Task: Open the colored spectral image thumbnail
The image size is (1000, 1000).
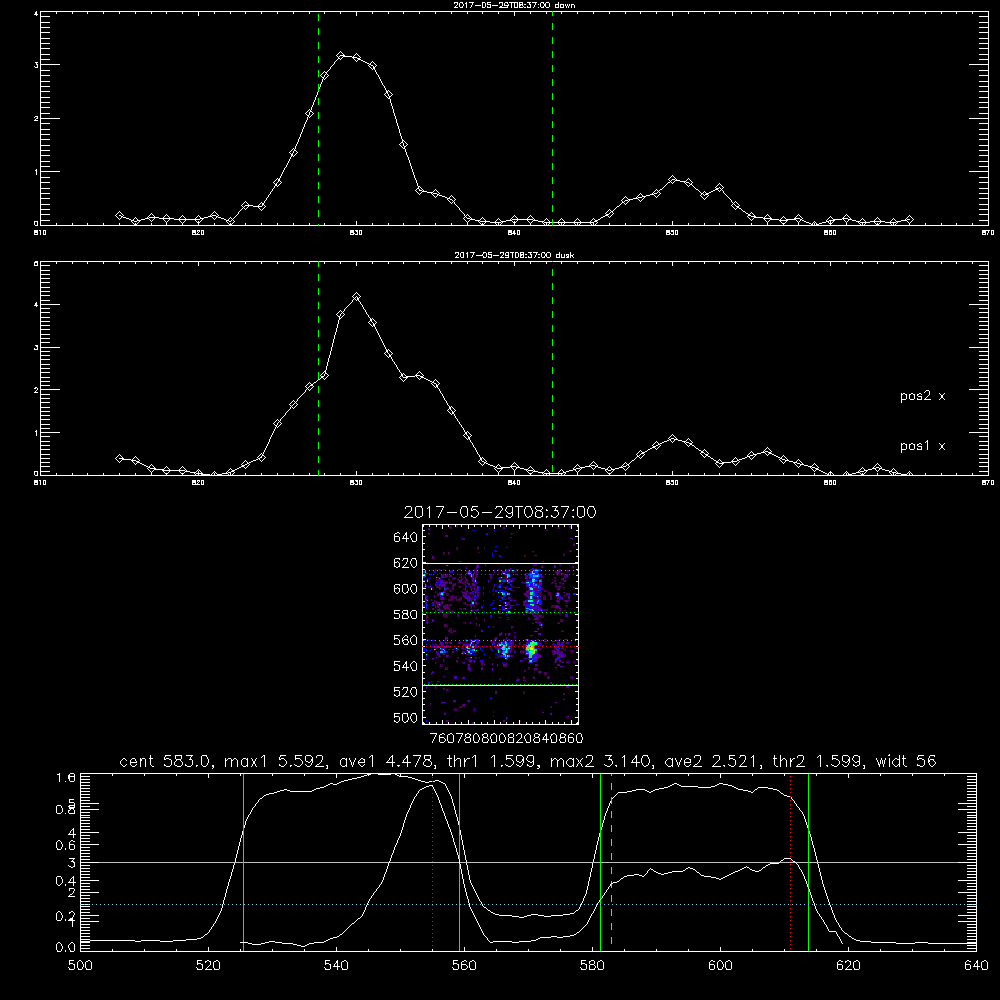Action: (501, 624)
